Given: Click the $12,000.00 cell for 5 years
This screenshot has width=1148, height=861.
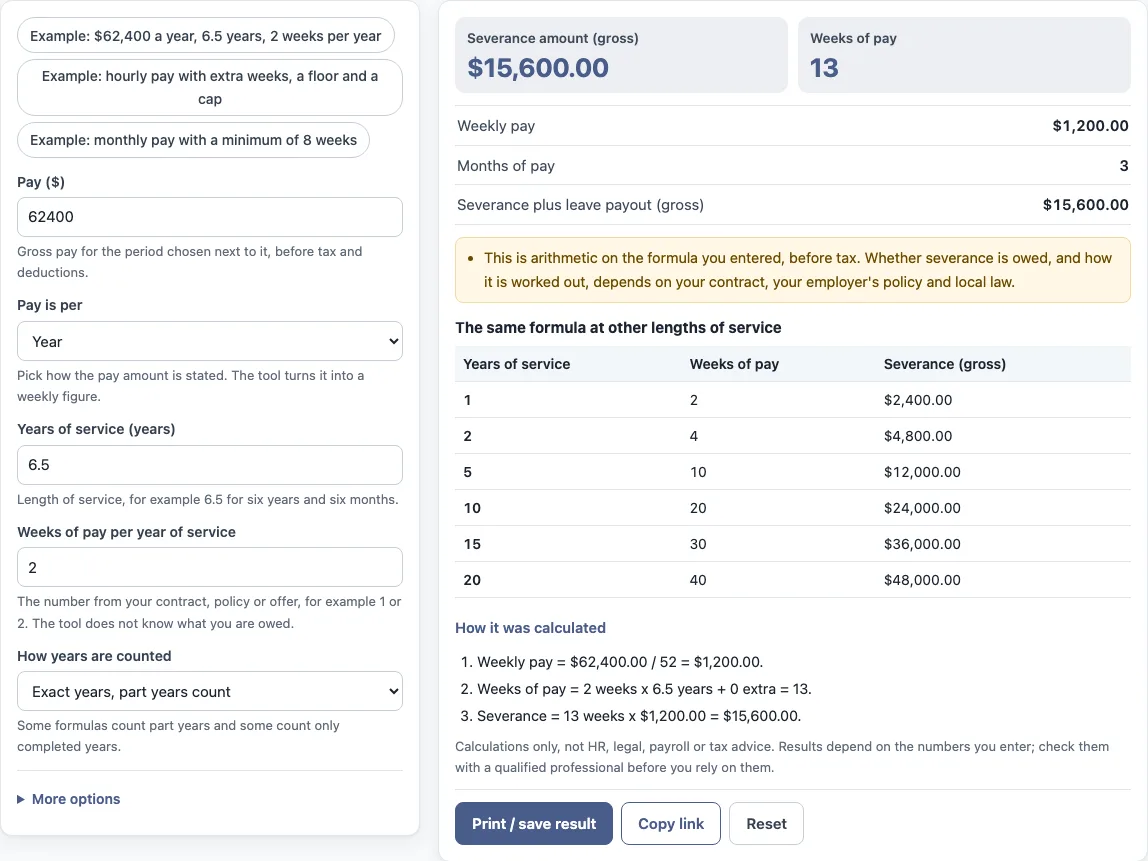Looking at the screenshot, I should (922, 472).
